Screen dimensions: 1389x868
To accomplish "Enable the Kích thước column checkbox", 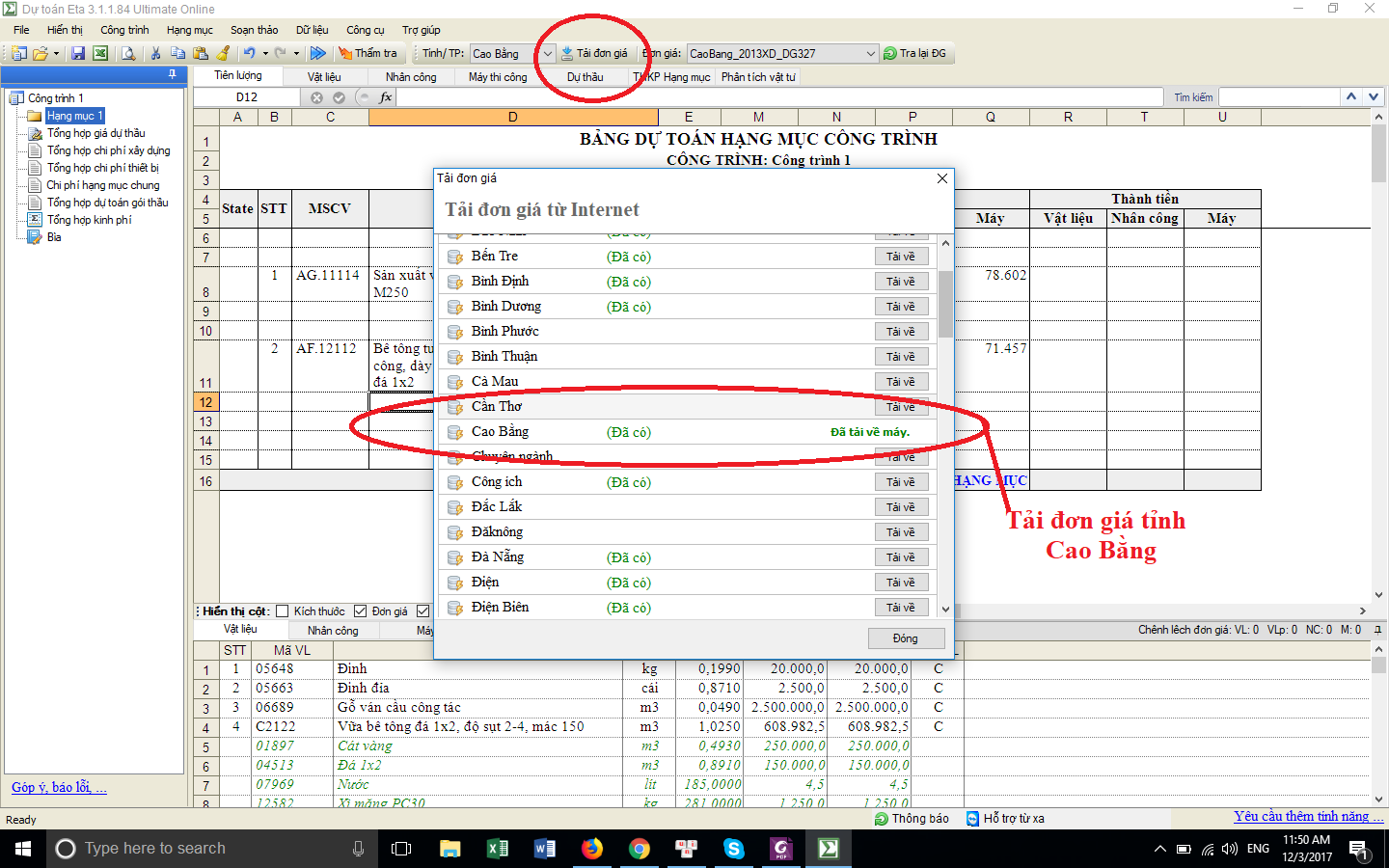I will [x=283, y=611].
